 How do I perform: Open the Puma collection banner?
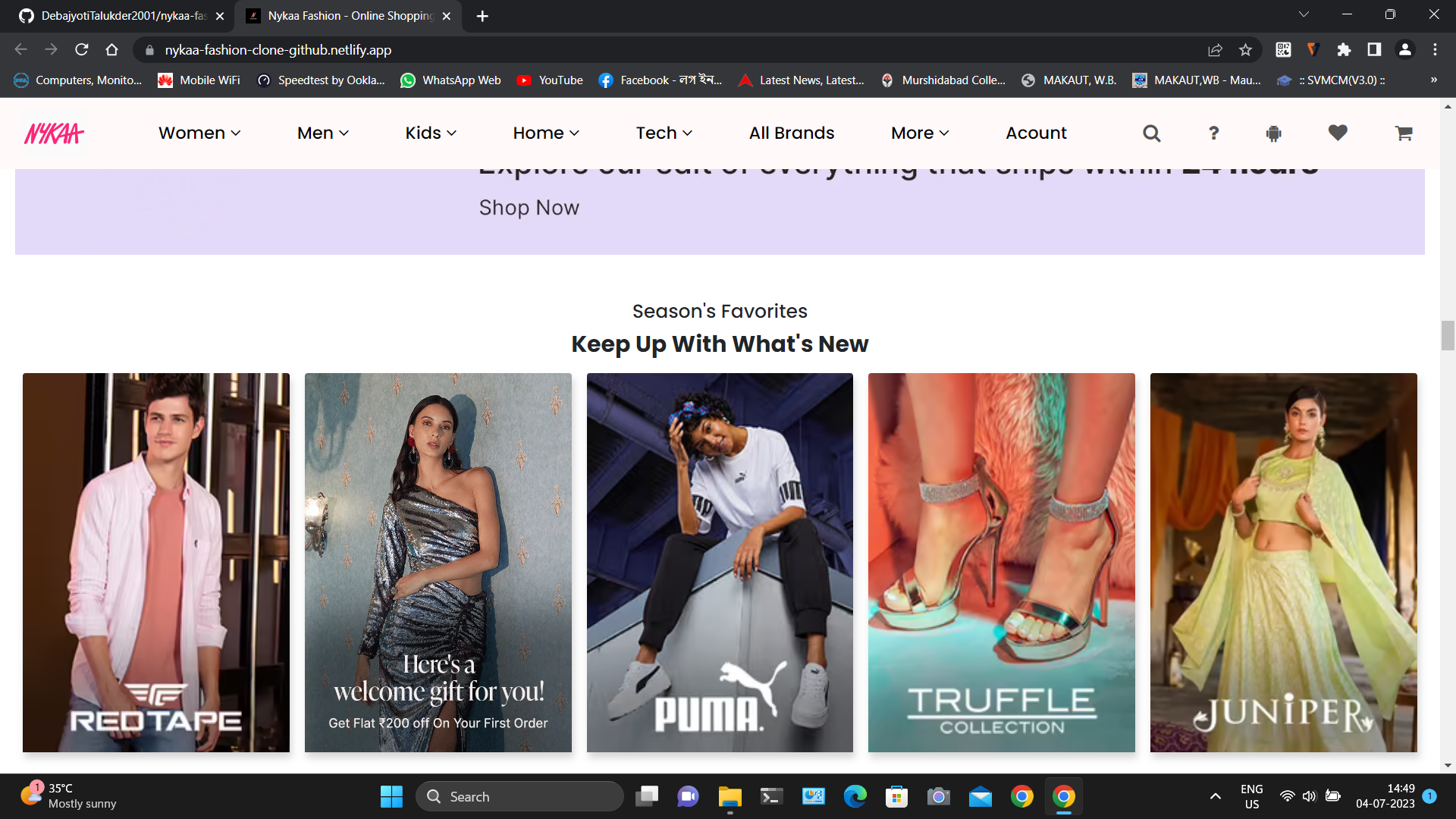pos(719,562)
